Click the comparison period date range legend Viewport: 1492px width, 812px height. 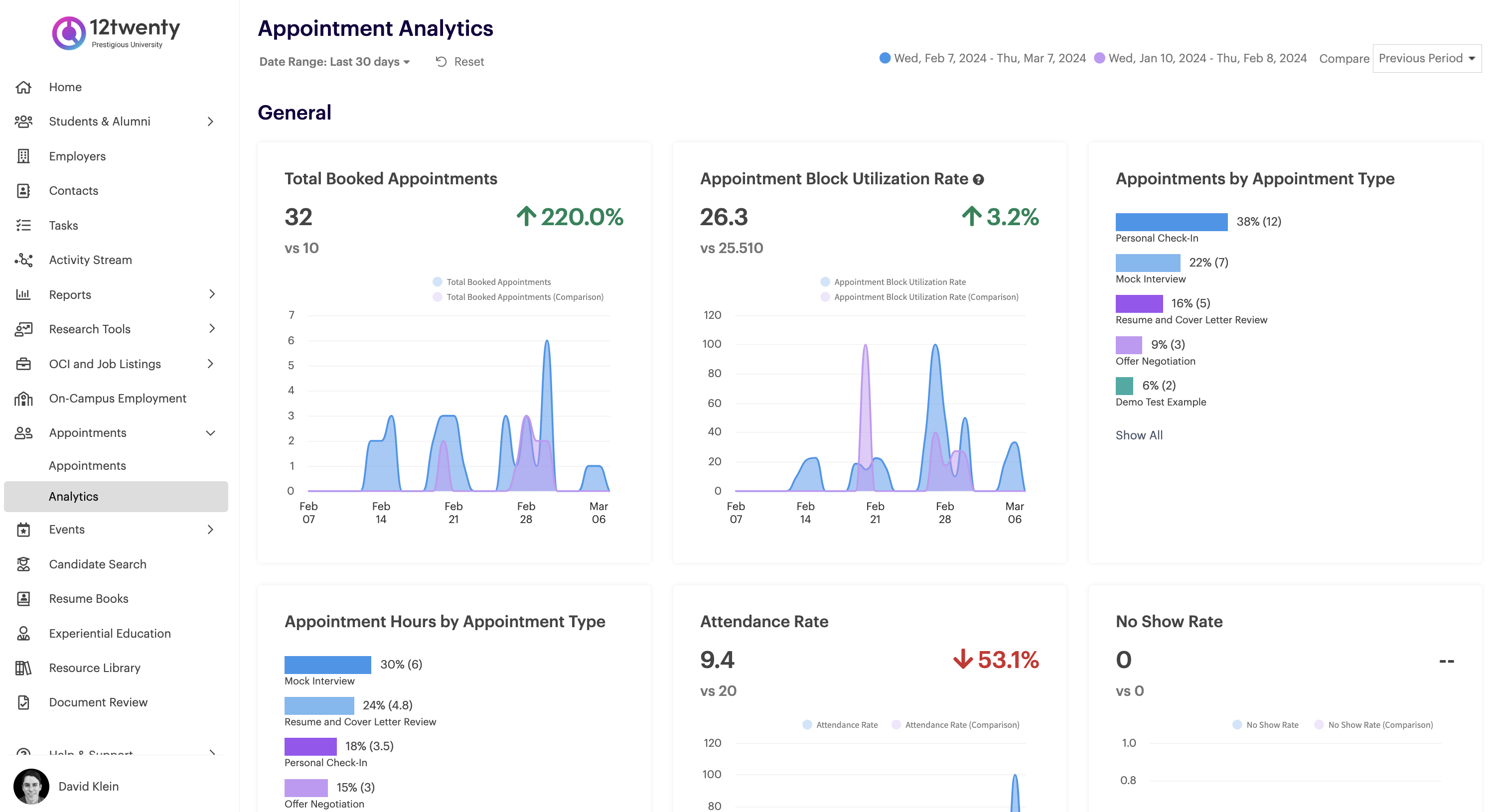tap(1200, 58)
